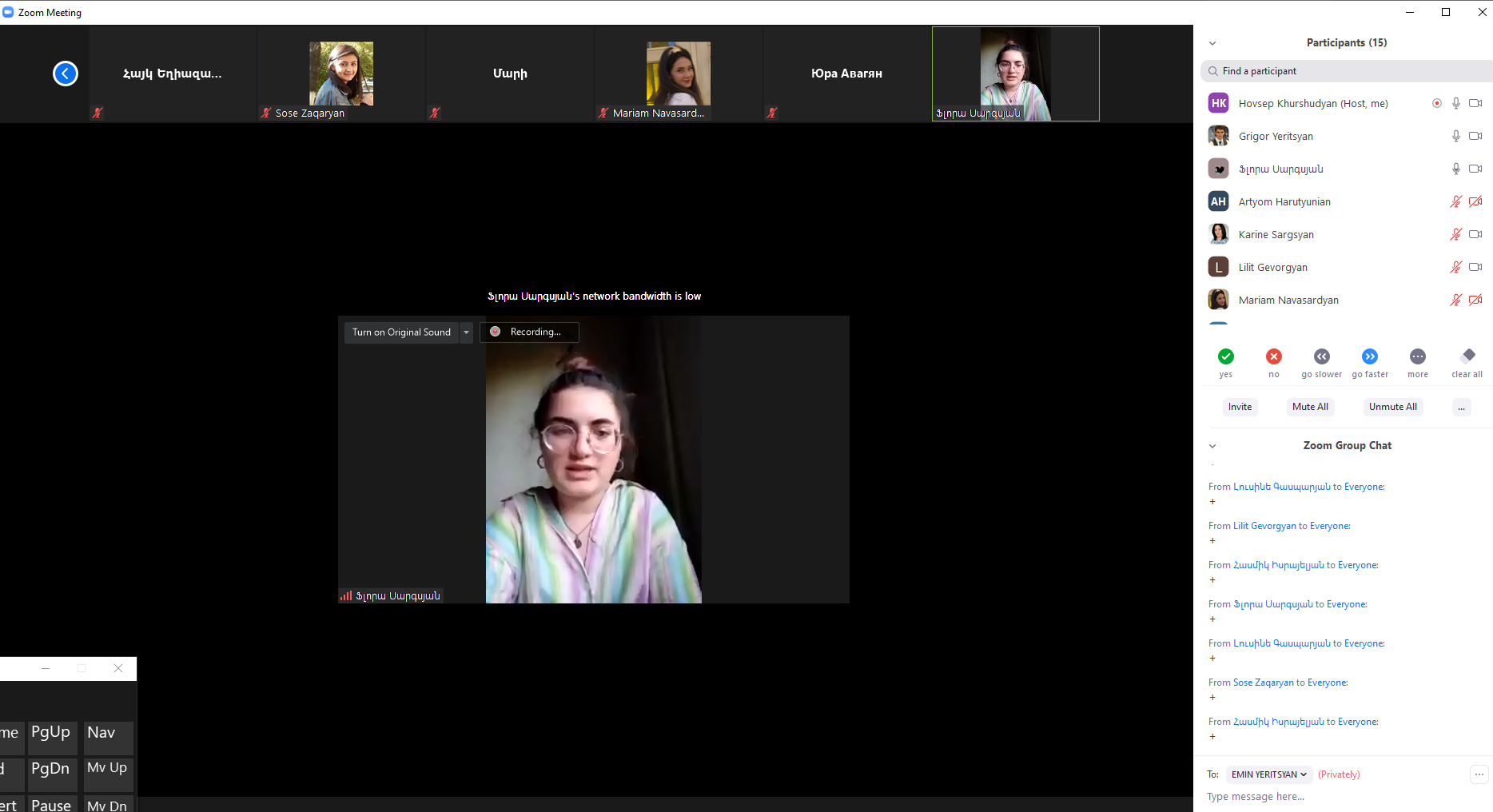
Task: Click Karine Sargsyan's profile avatar
Action: (1219, 234)
